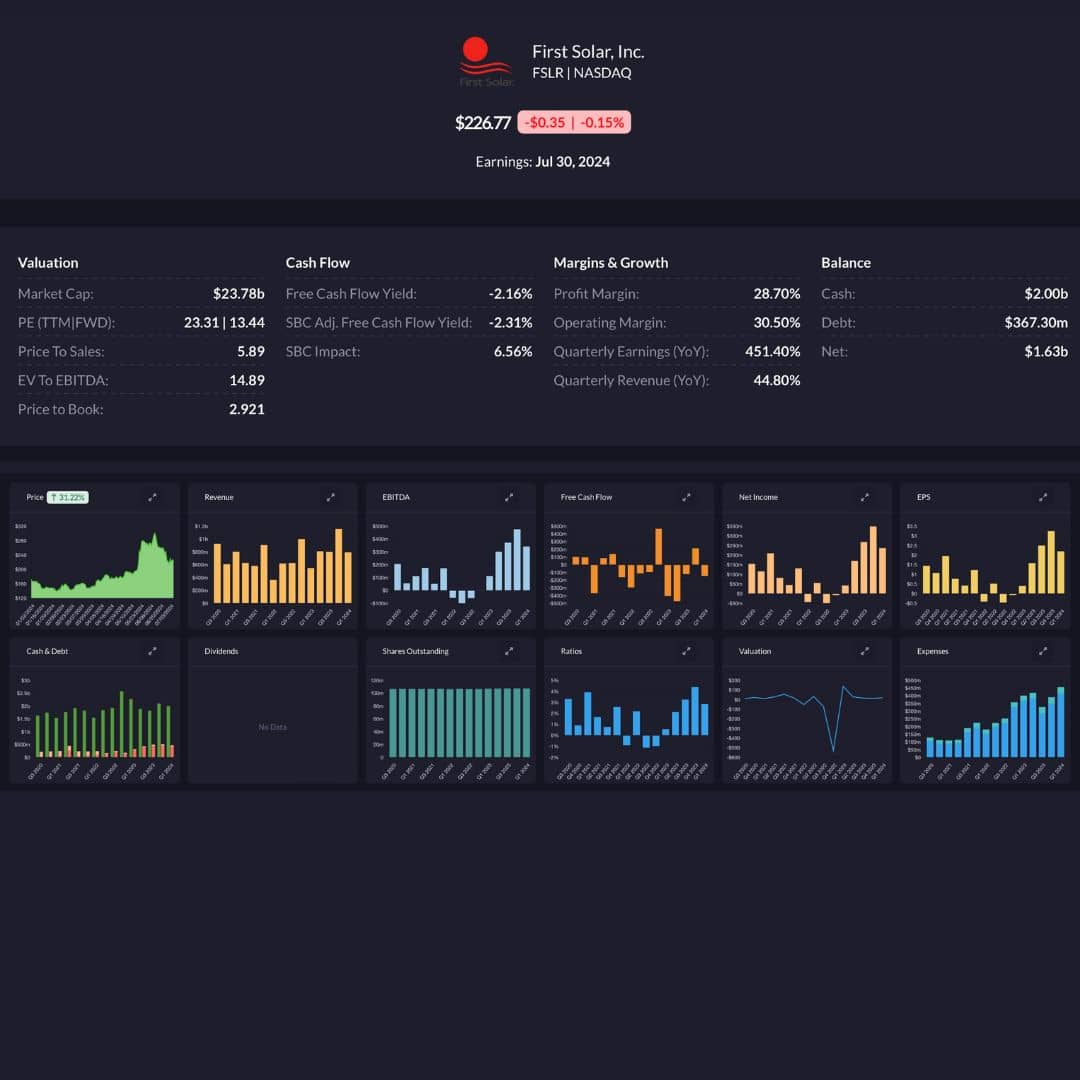Click the SBC Adj. yield value -2.31%
Viewport: 1080px width, 1080px height.
point(510,322)
